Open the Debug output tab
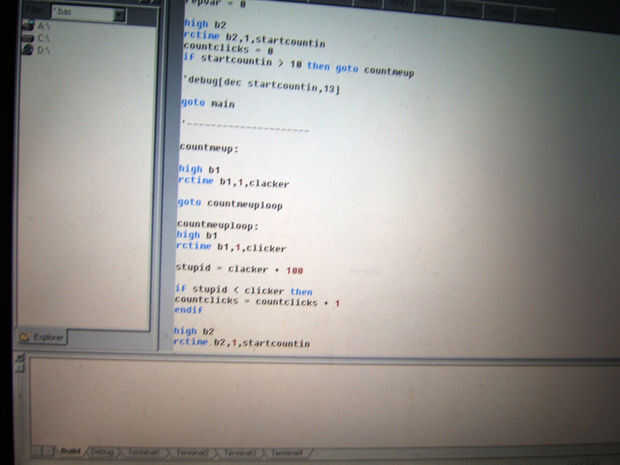This screenshot has height=465, width=620. [x=103, y=451]
